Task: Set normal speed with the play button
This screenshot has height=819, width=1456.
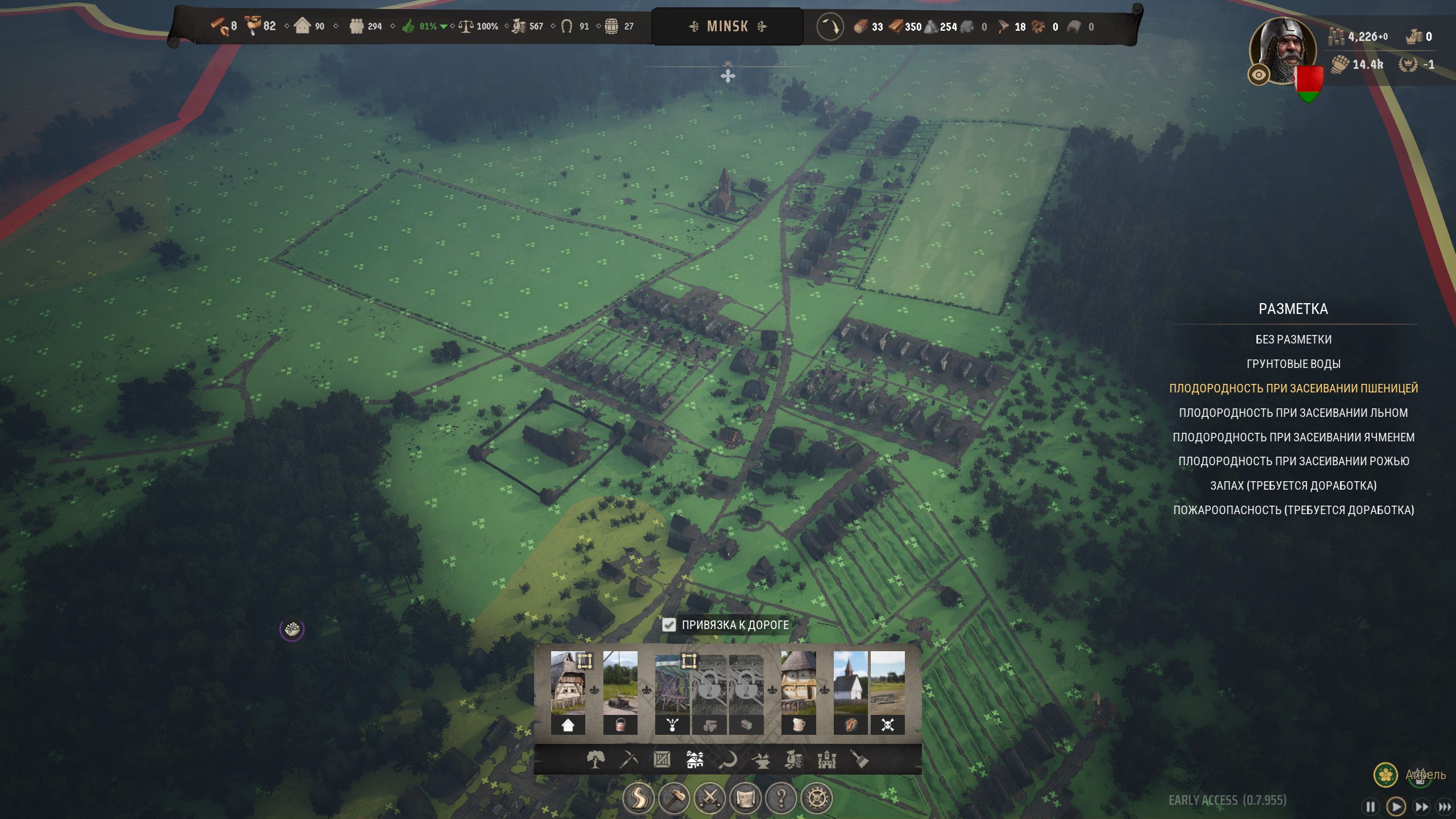Action: 1396,806
